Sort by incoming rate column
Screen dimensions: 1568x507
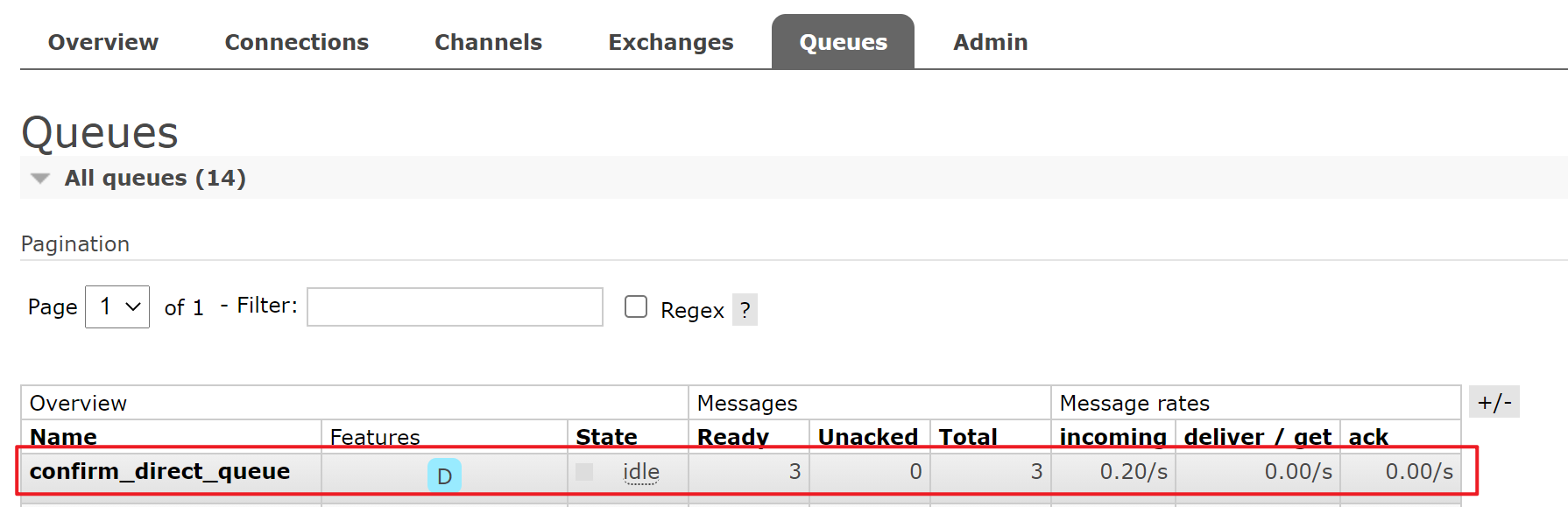click(1112, 436)
